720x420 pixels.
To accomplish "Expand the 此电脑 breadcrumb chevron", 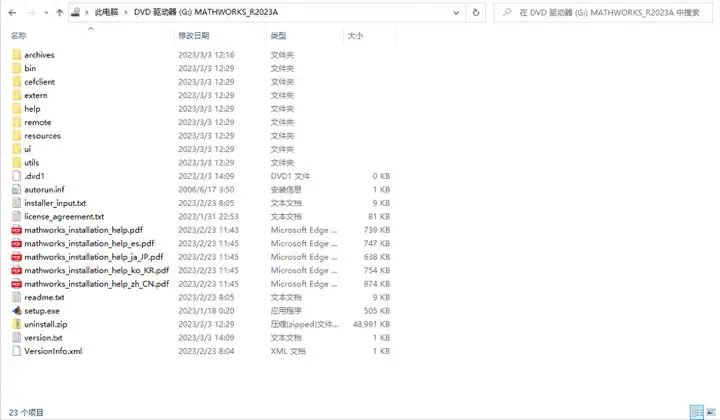I will (x=126, y=13).
